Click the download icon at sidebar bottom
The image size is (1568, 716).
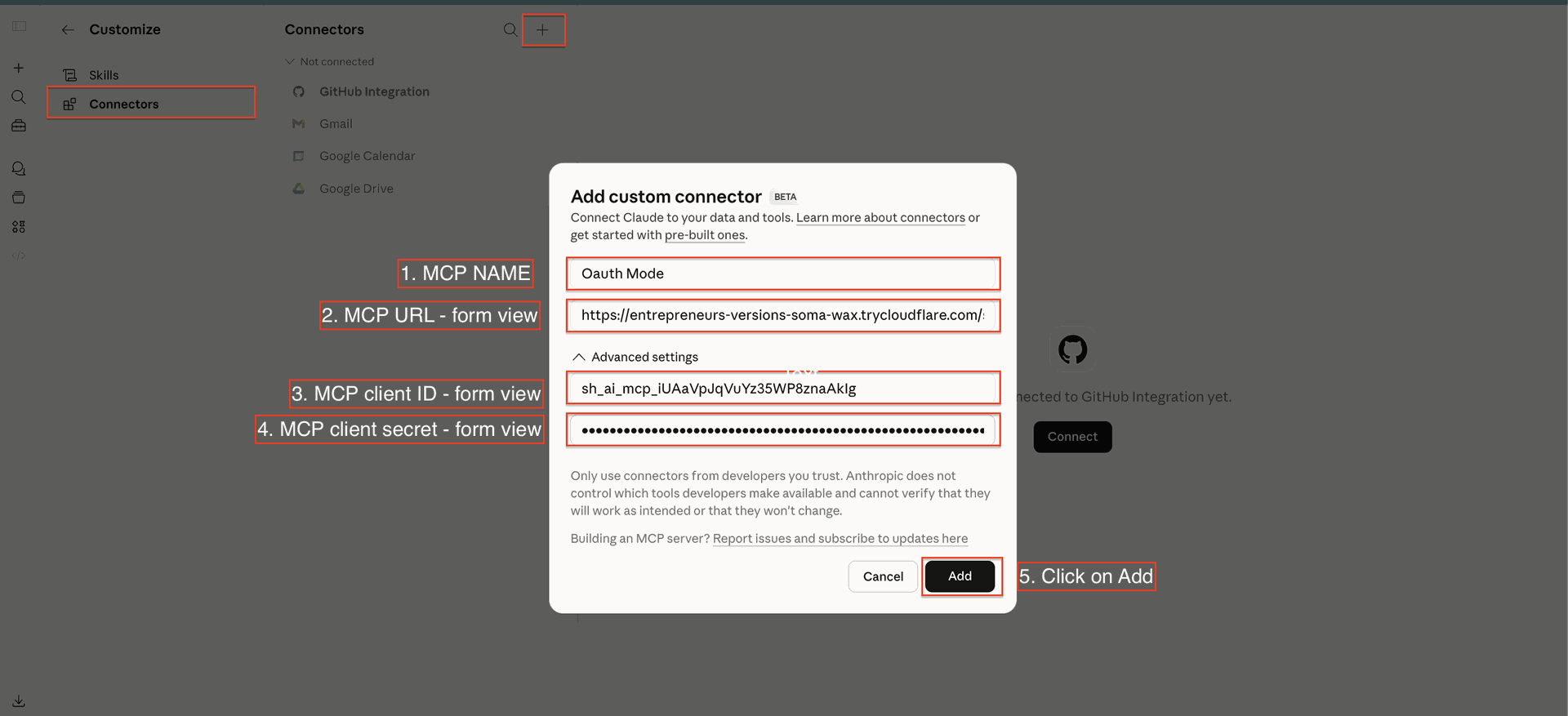(x=19, y=700)
